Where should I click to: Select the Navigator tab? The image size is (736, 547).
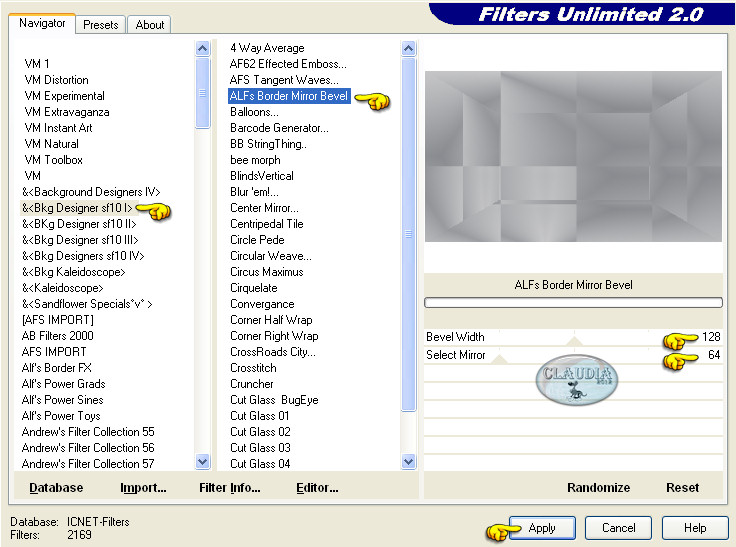[x=42, y=23]
